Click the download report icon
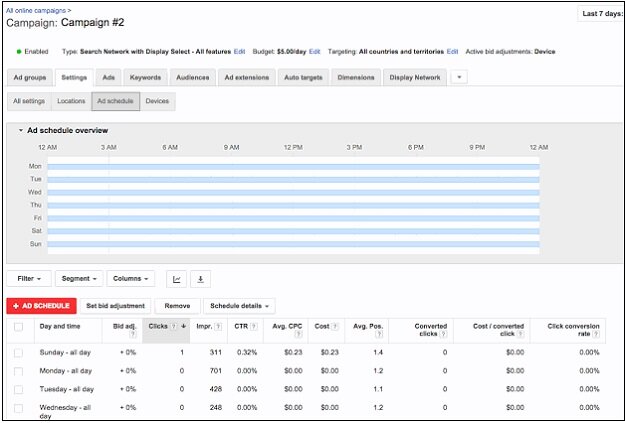 pos(199,279)
